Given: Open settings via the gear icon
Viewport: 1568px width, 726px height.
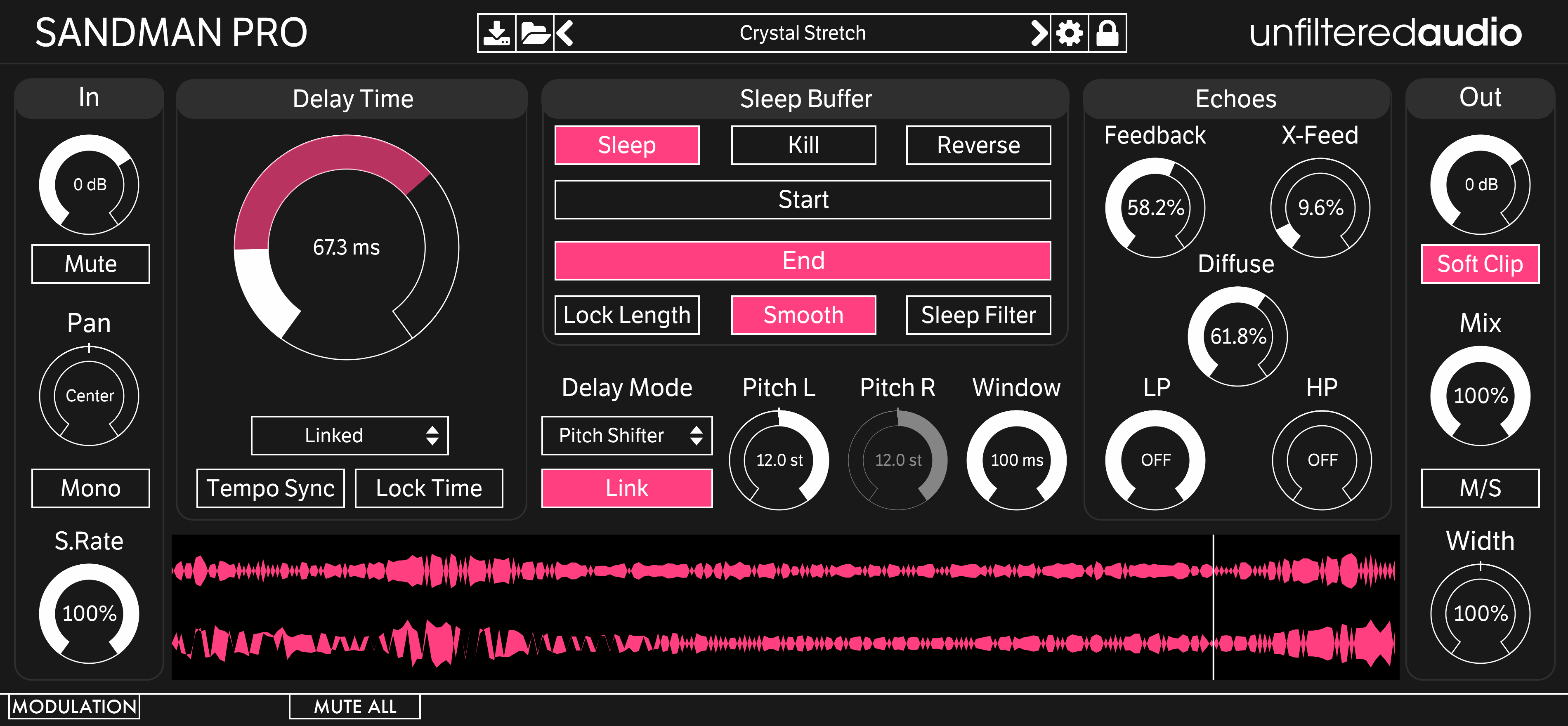Looking at the screenshot, I should 1070,33.
